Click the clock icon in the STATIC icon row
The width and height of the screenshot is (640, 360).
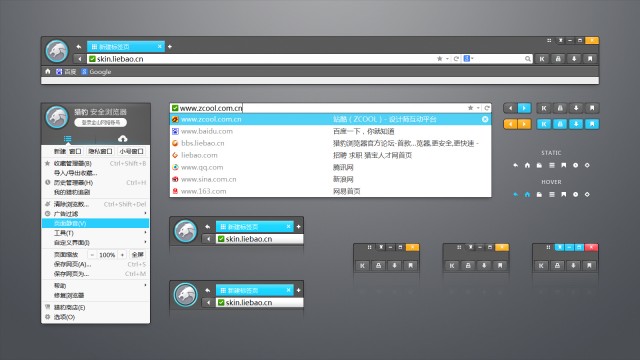(575, 165)
